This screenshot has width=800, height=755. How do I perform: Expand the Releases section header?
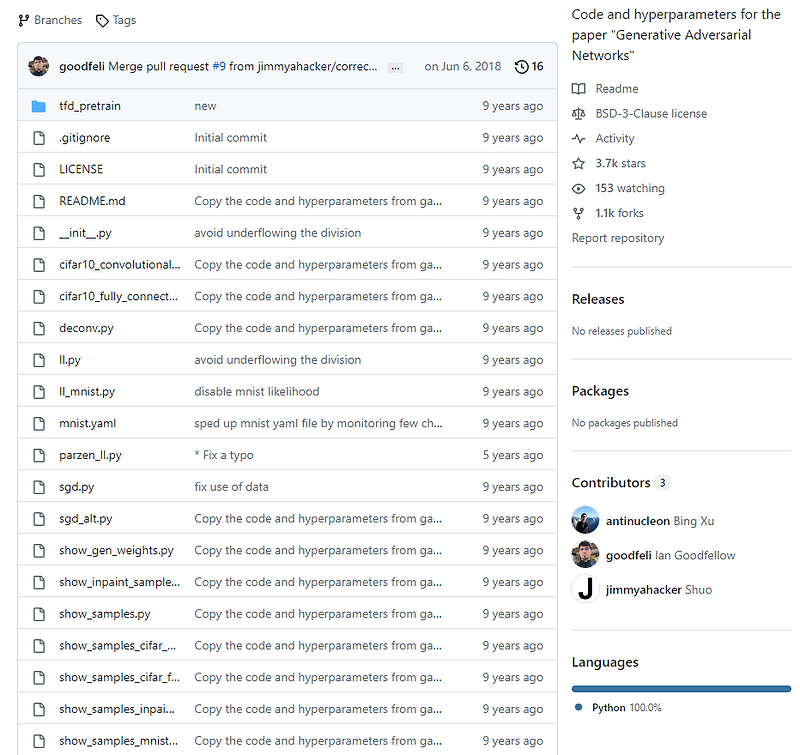(x=597, y=299)
